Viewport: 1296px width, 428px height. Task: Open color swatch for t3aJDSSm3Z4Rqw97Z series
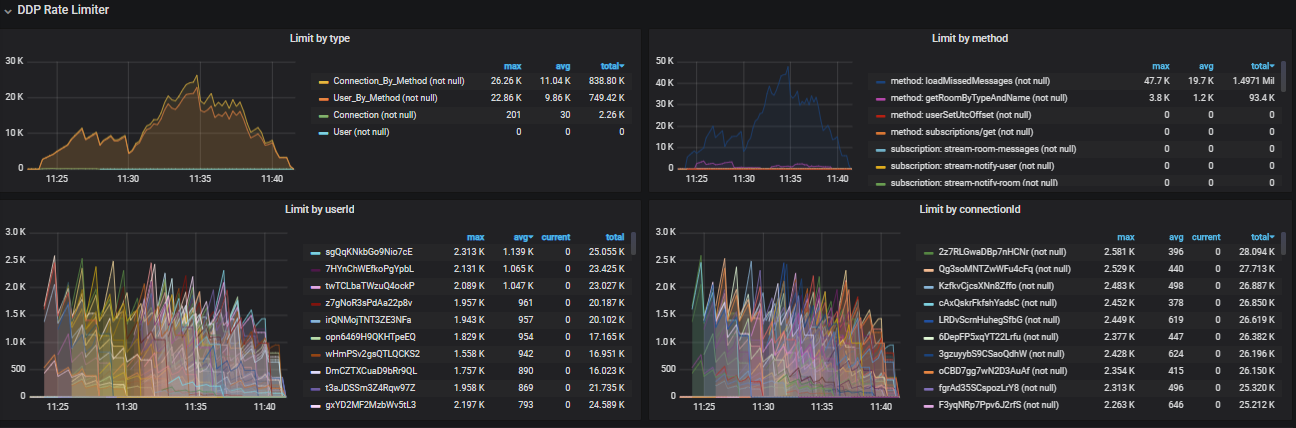pyautogui.click(x=316, y=387)
